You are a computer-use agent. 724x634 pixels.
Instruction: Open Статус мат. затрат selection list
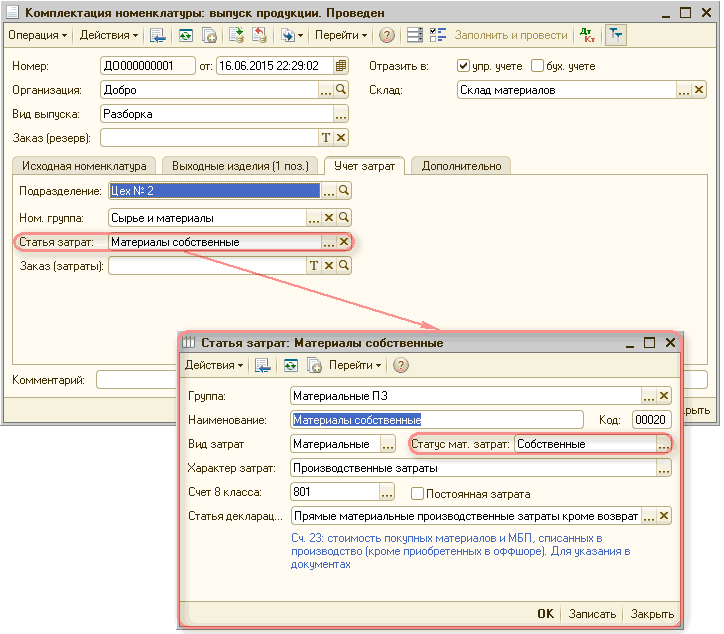pos(664,444)
